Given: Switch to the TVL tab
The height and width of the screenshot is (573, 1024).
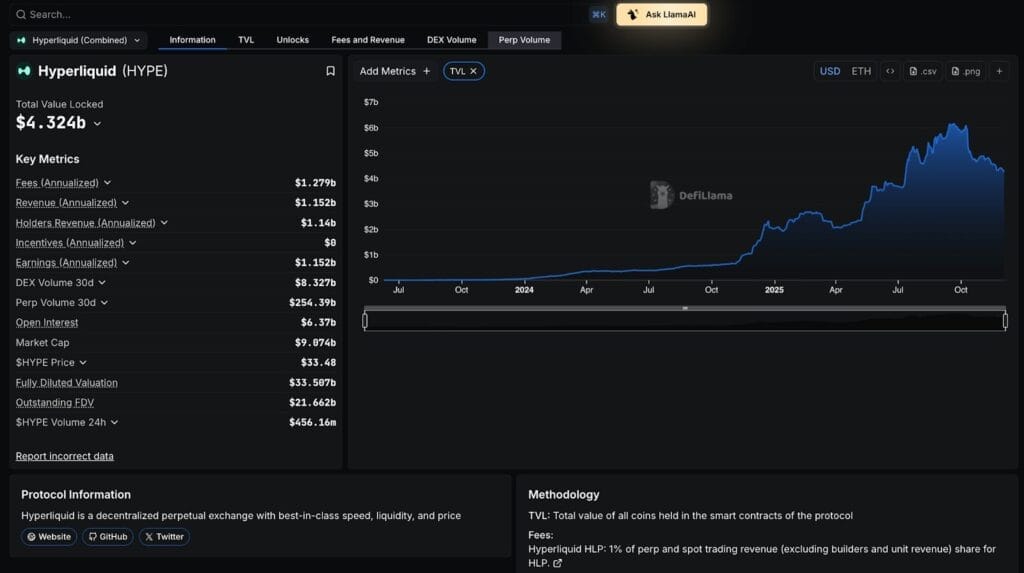Looking at the screenshot, I should (x=246, y=40).
